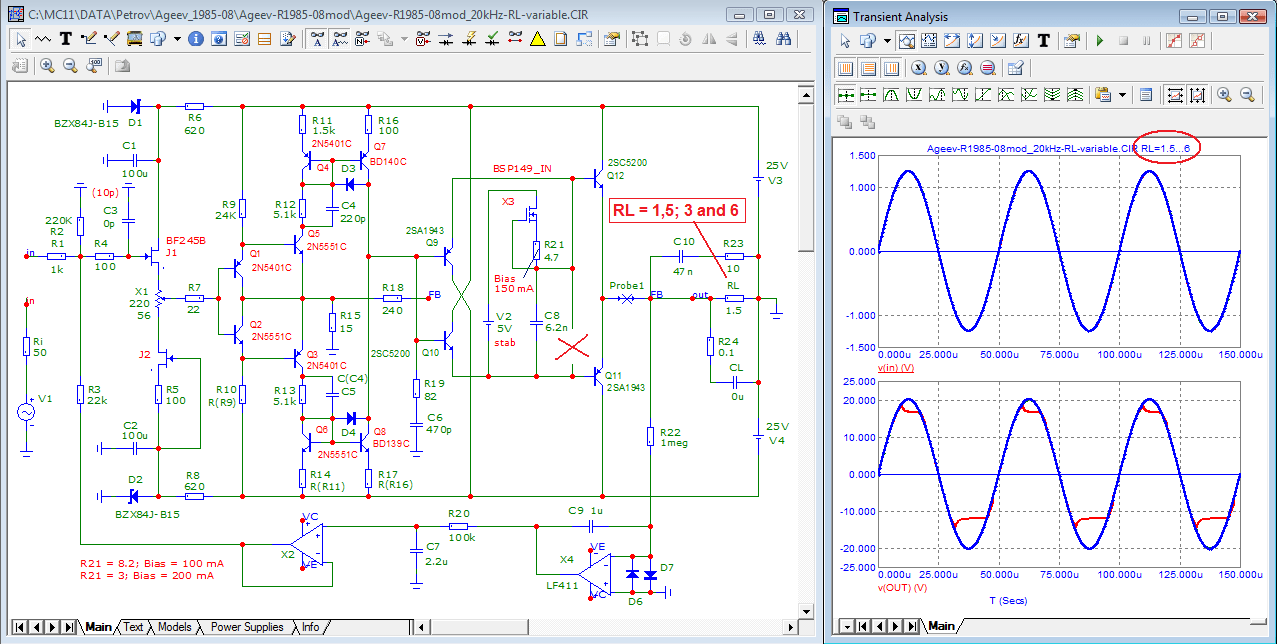
Task: Select the schematic Main tab
Action: pos(98,627)
